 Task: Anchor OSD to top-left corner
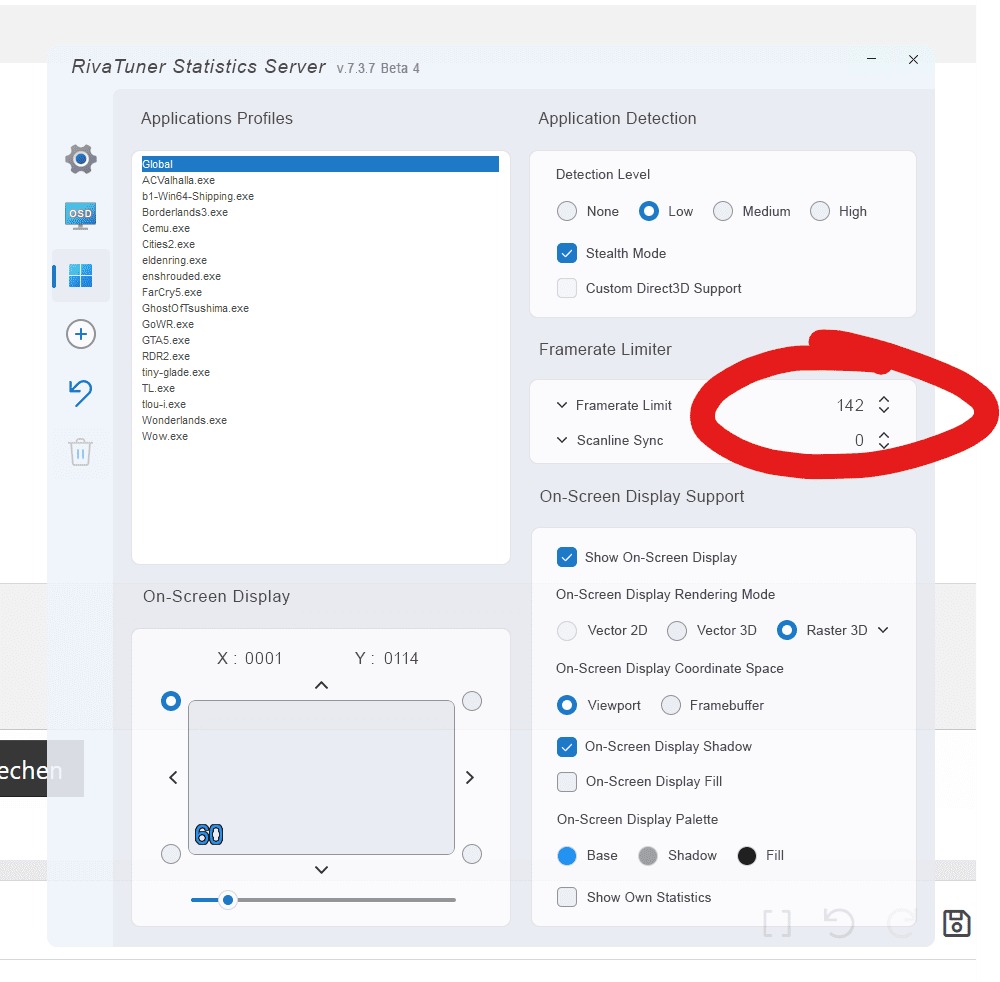click(170, 701)
